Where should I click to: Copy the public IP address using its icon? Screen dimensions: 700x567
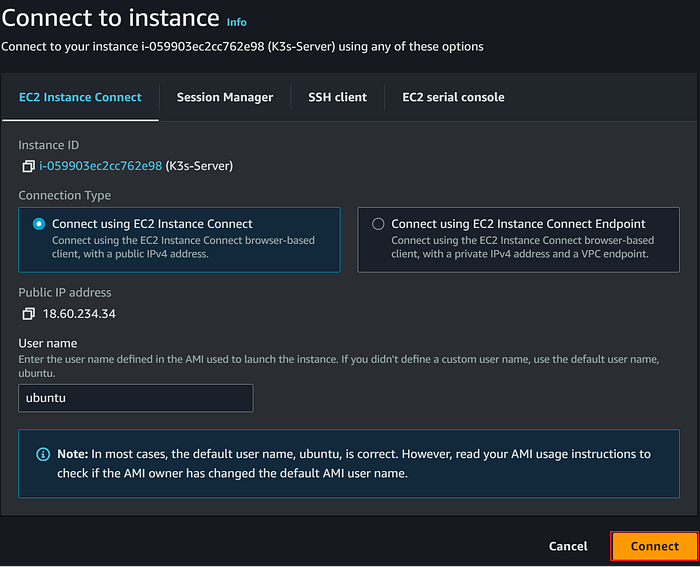click(x=28, y=314)
